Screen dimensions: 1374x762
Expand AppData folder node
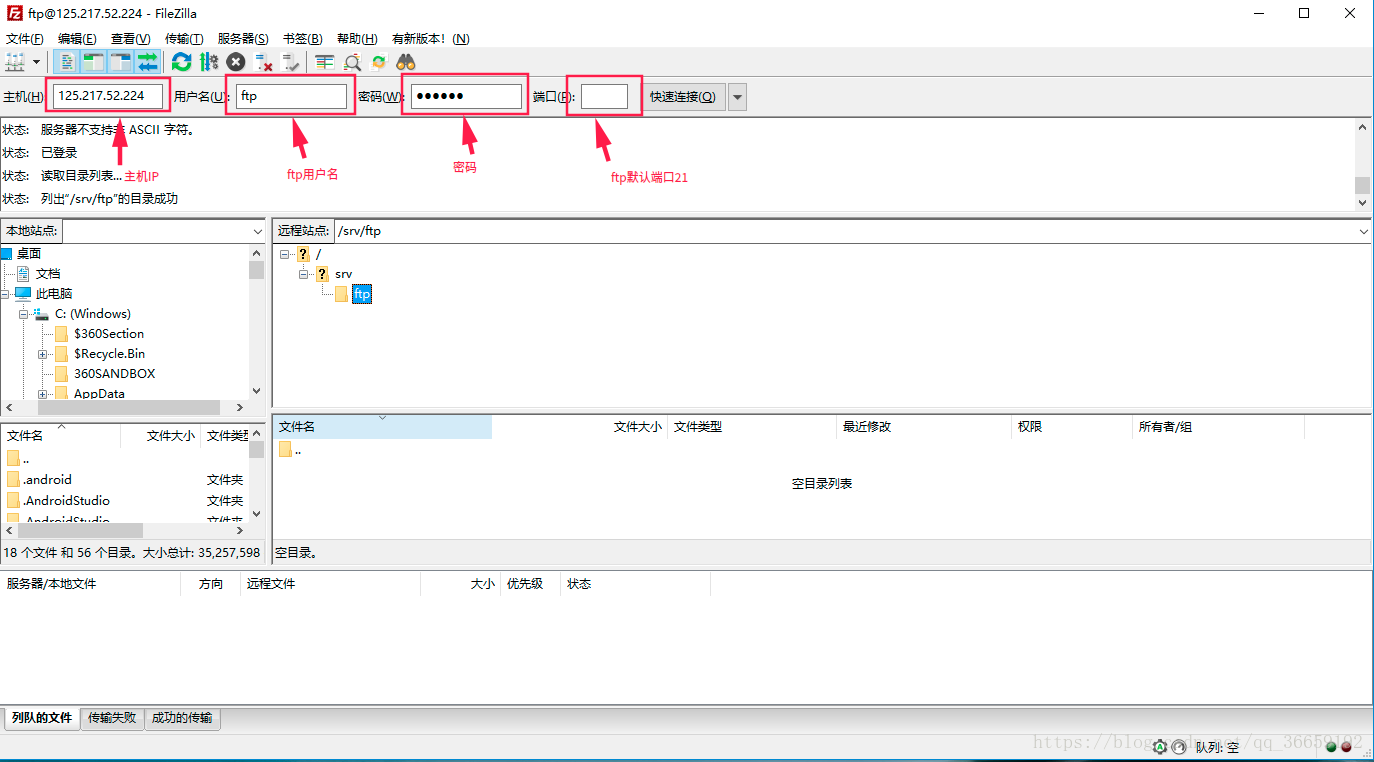click(43, 394)
